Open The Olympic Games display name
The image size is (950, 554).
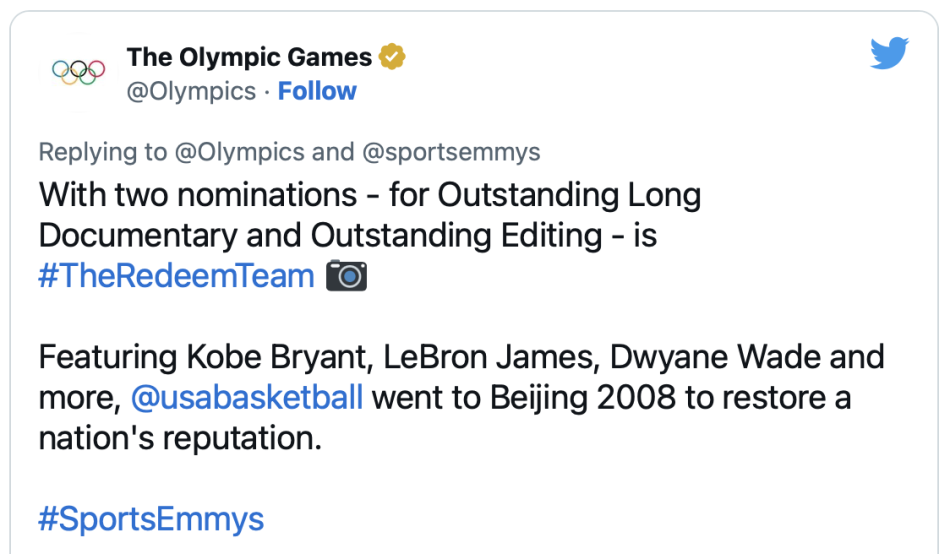pyautogui.click(x=249, y=57)
